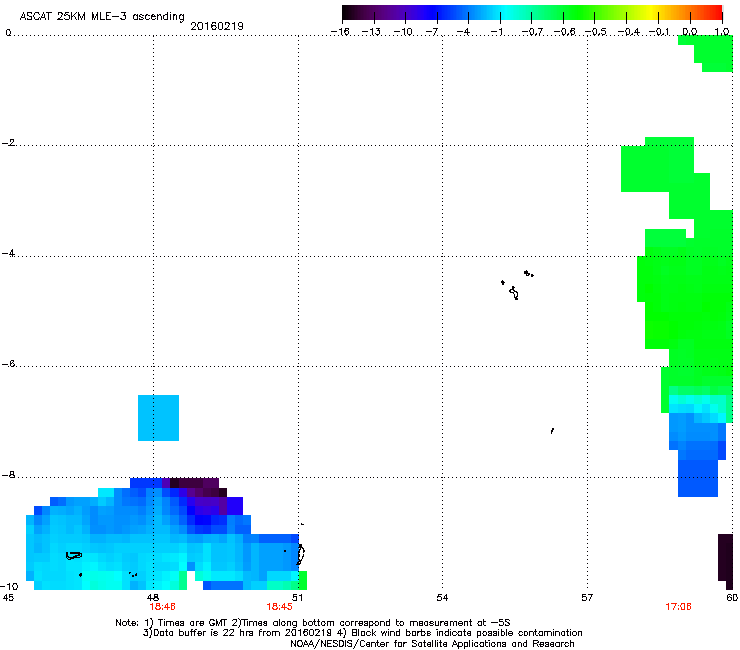Pick the black end of the color bar
The height and width of the screenshot is (650, 740).
tap(349, 13)
